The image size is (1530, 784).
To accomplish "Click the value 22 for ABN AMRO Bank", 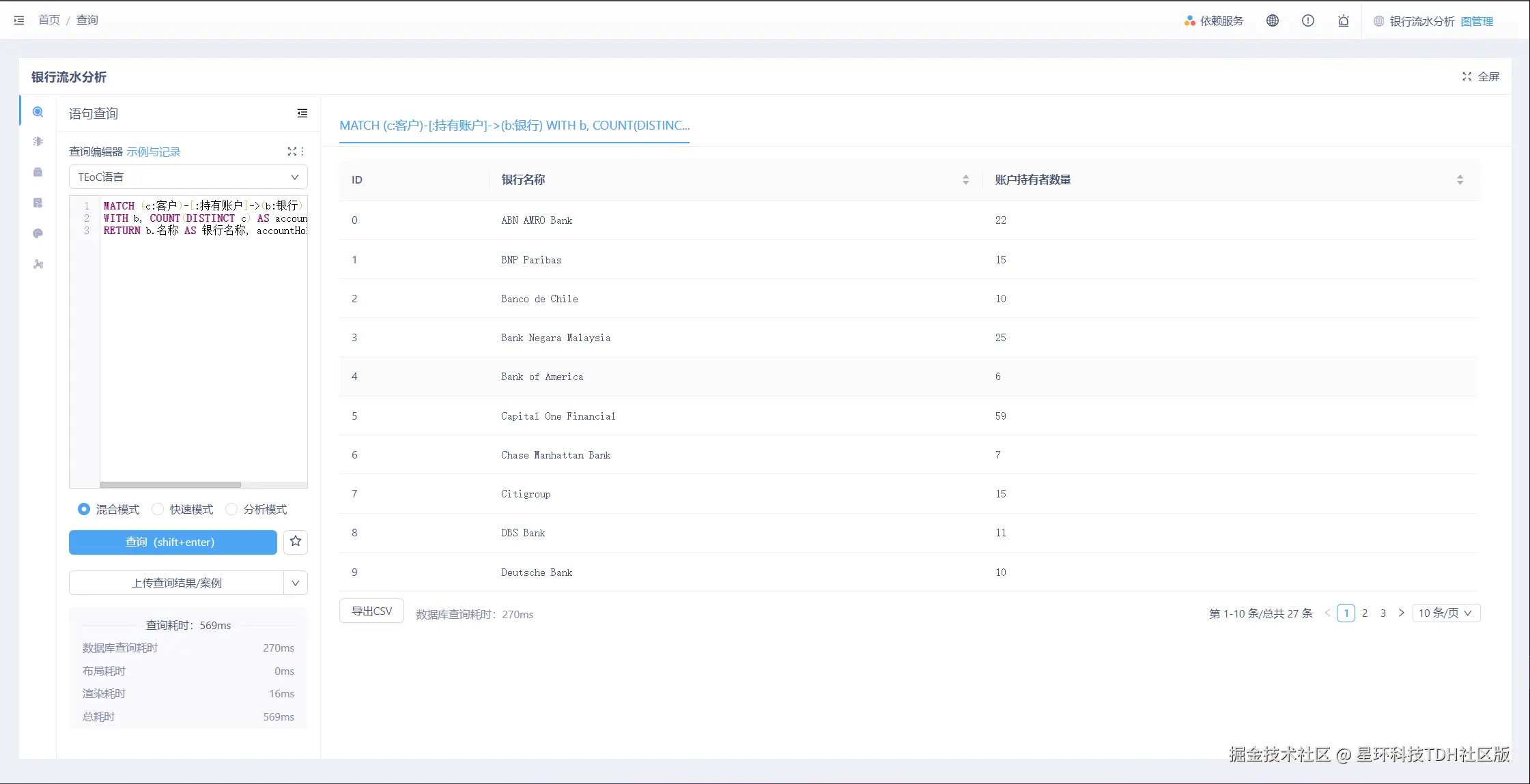I will point(1001,220).
